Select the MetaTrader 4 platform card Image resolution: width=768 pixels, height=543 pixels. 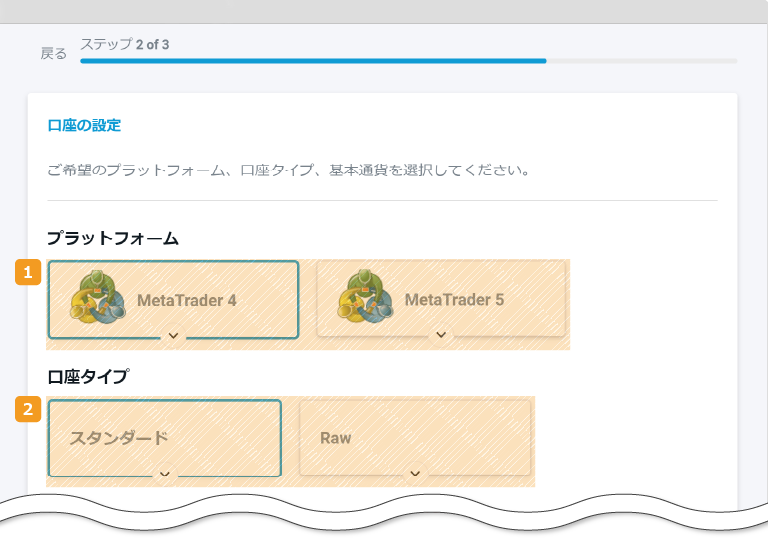[x=173, y=300]
